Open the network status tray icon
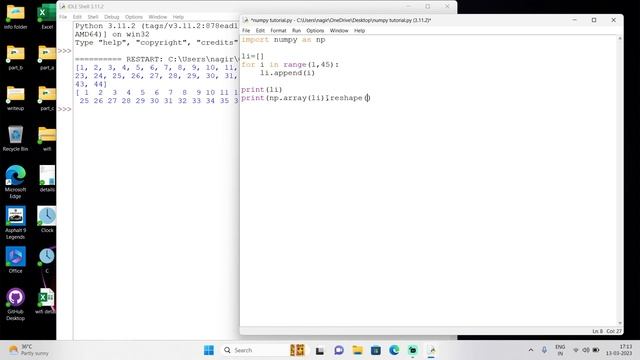This screenshot has width=640, height=360. pyautogui.click(x=576, y=350)
